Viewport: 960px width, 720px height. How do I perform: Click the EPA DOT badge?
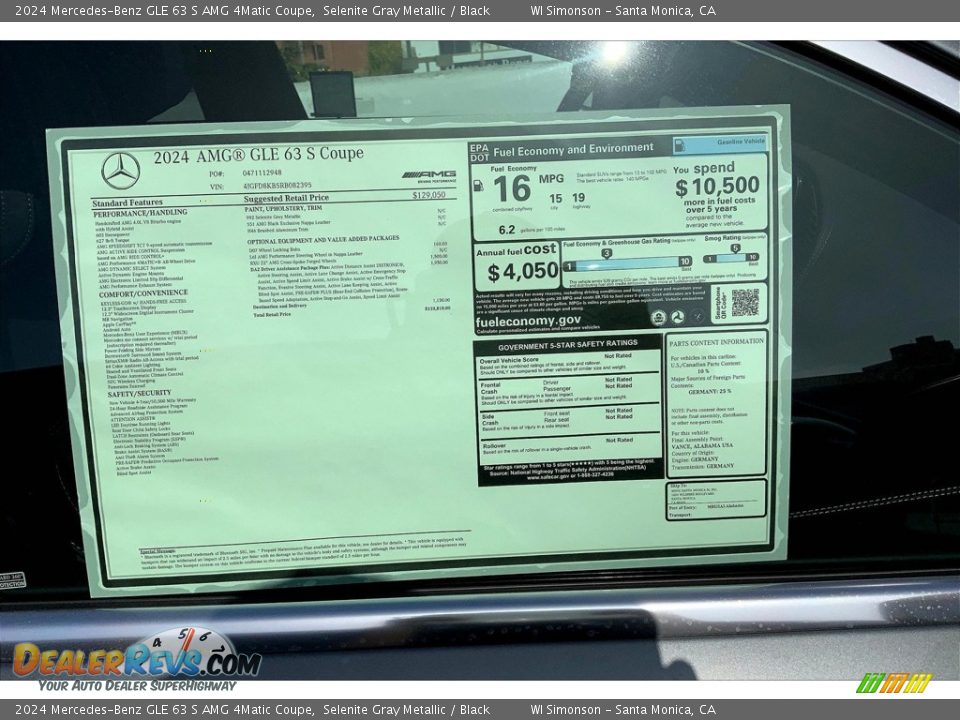point(479,152)
